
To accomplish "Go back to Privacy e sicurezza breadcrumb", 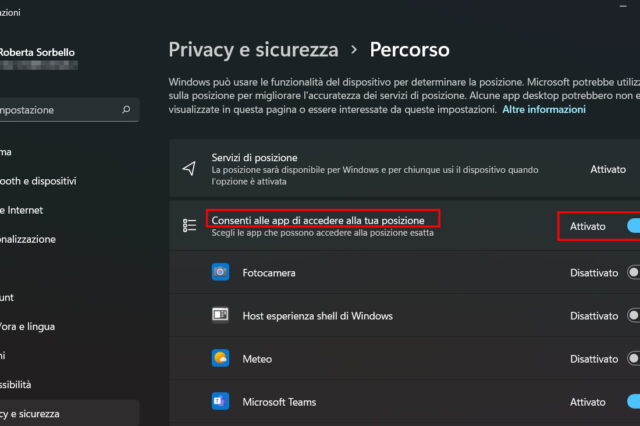I will 253,49.
